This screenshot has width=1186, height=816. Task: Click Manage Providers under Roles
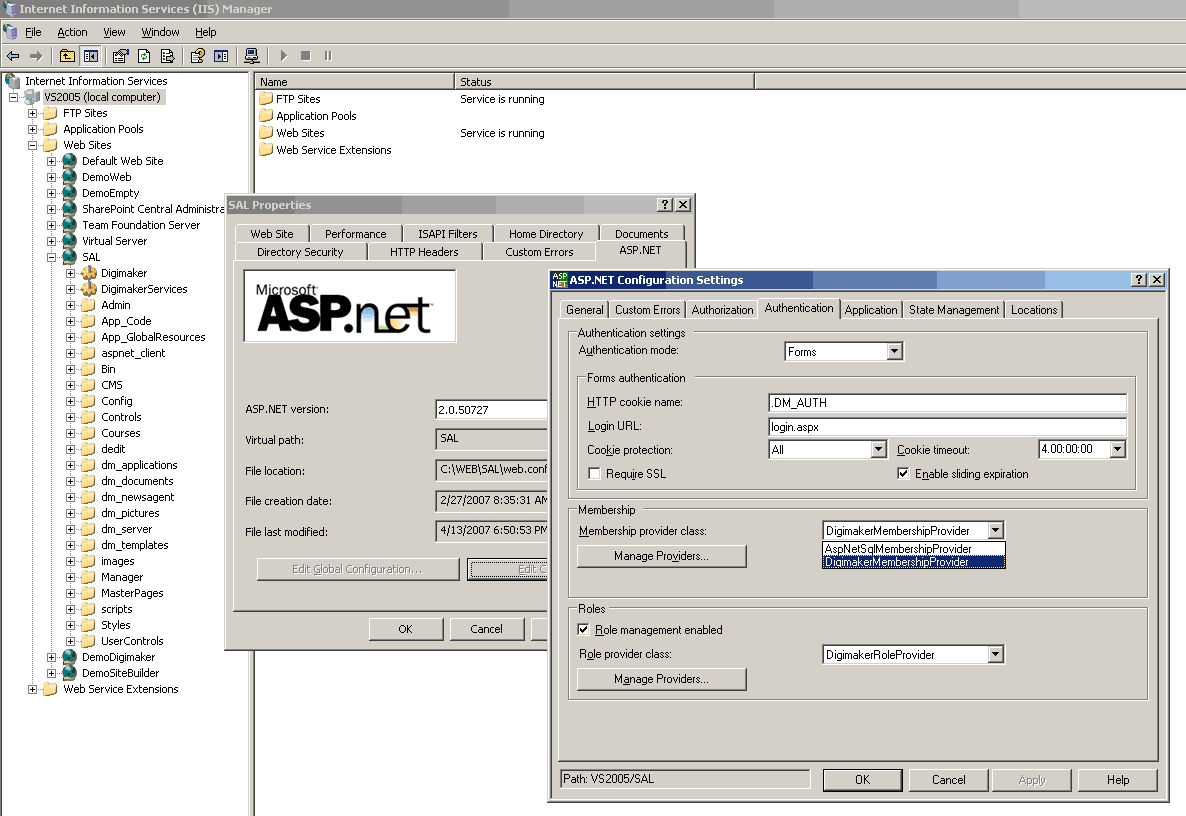point(661,679)
